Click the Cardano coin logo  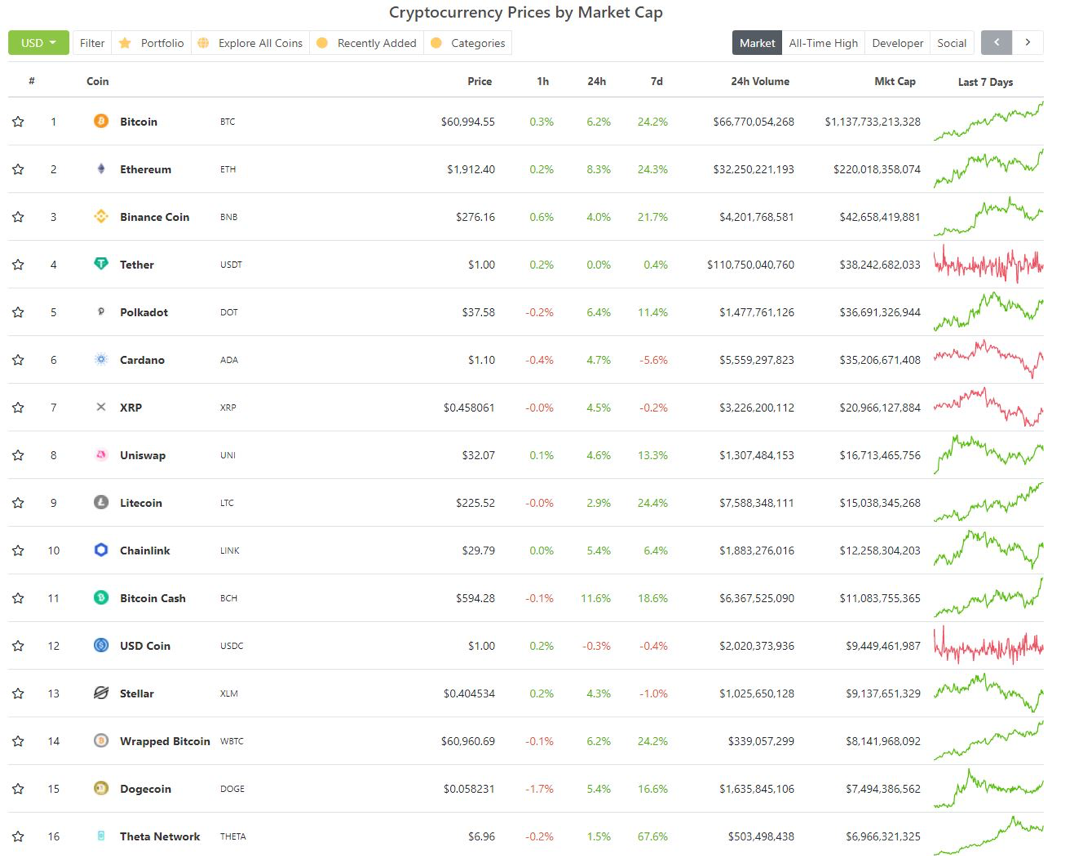point(101,359)
